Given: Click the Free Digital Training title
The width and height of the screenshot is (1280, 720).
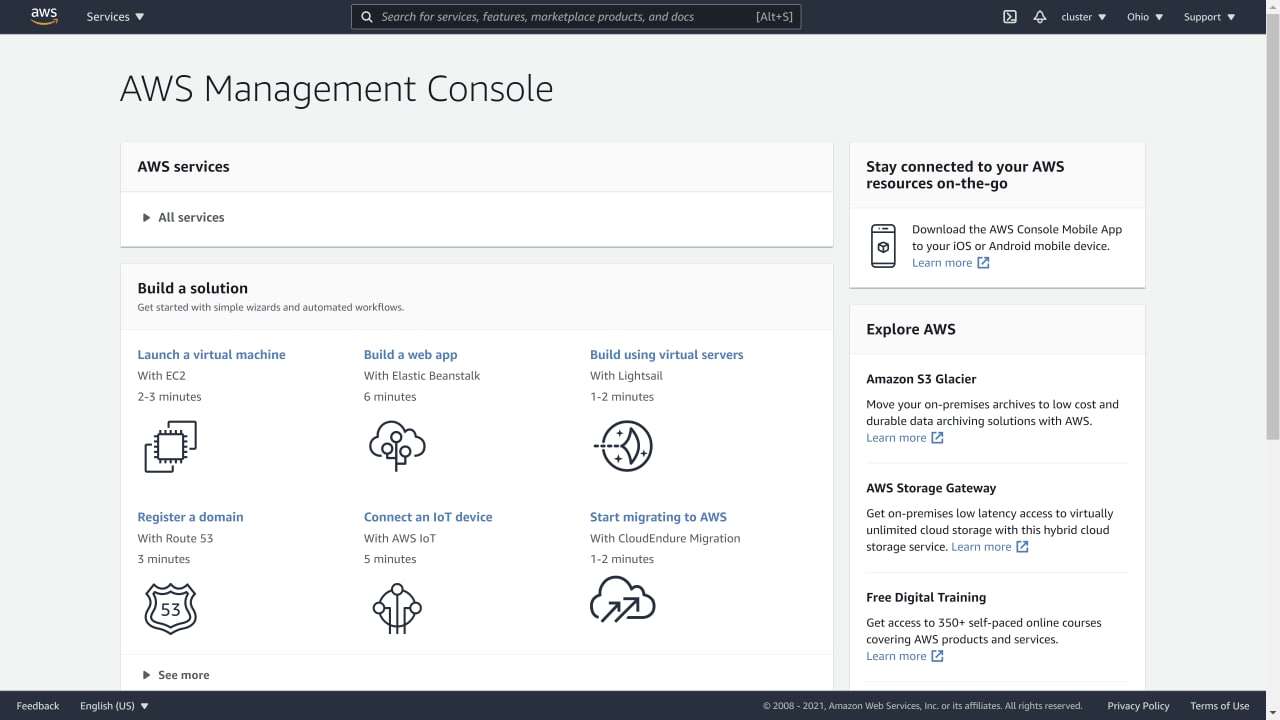Looking at the screenshot, I should [x=926, y=597].
